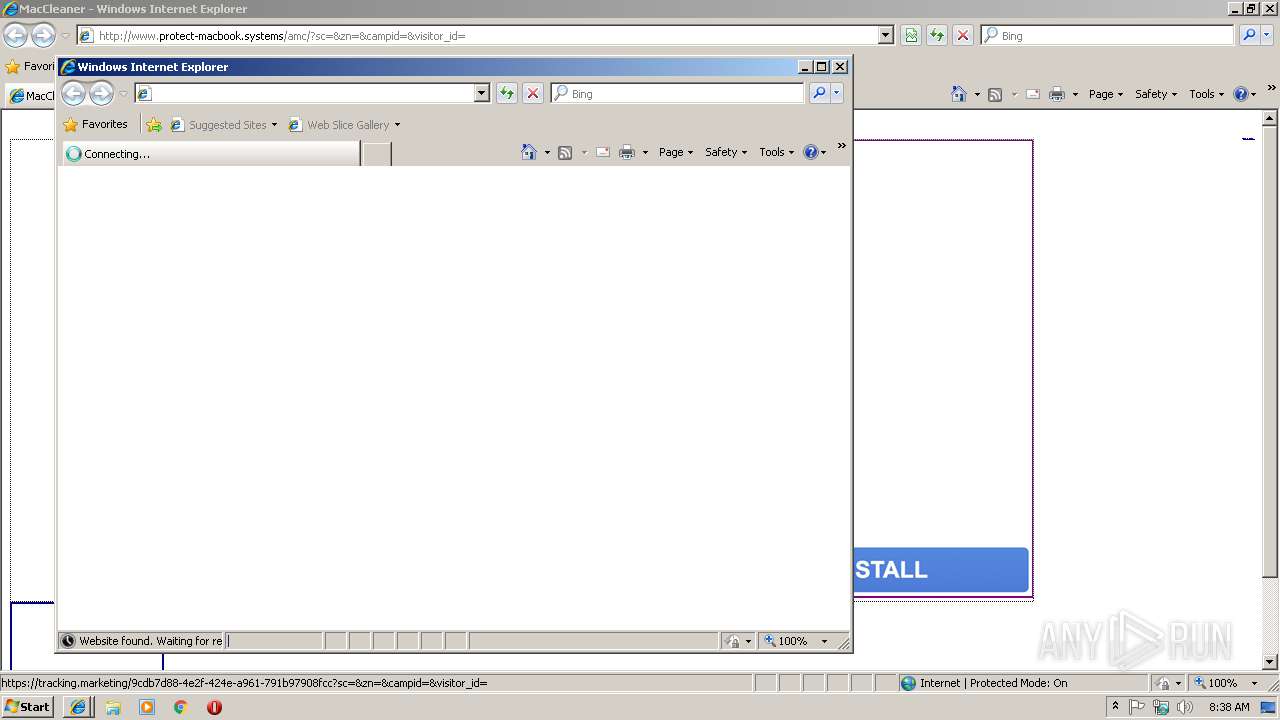The height and width of the screenshot is (720, 1280).
Task: Stop loading in MacCleaner window
Action: coord(963,35)
